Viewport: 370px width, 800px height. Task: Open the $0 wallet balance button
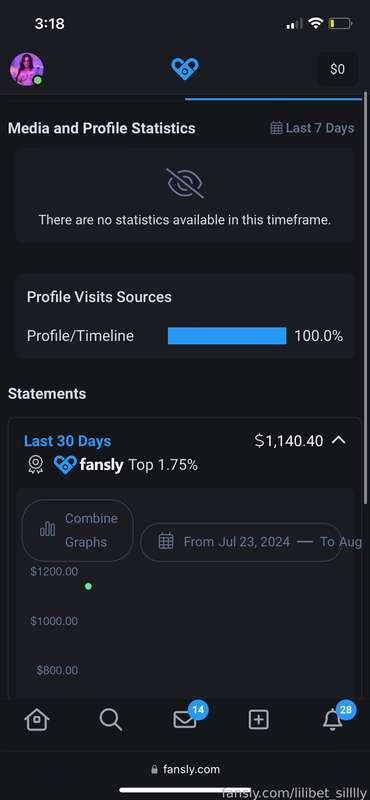tap(337, 69)
